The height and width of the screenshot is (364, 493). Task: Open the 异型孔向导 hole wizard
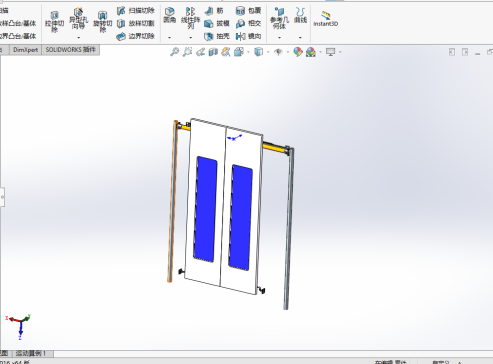78,19
